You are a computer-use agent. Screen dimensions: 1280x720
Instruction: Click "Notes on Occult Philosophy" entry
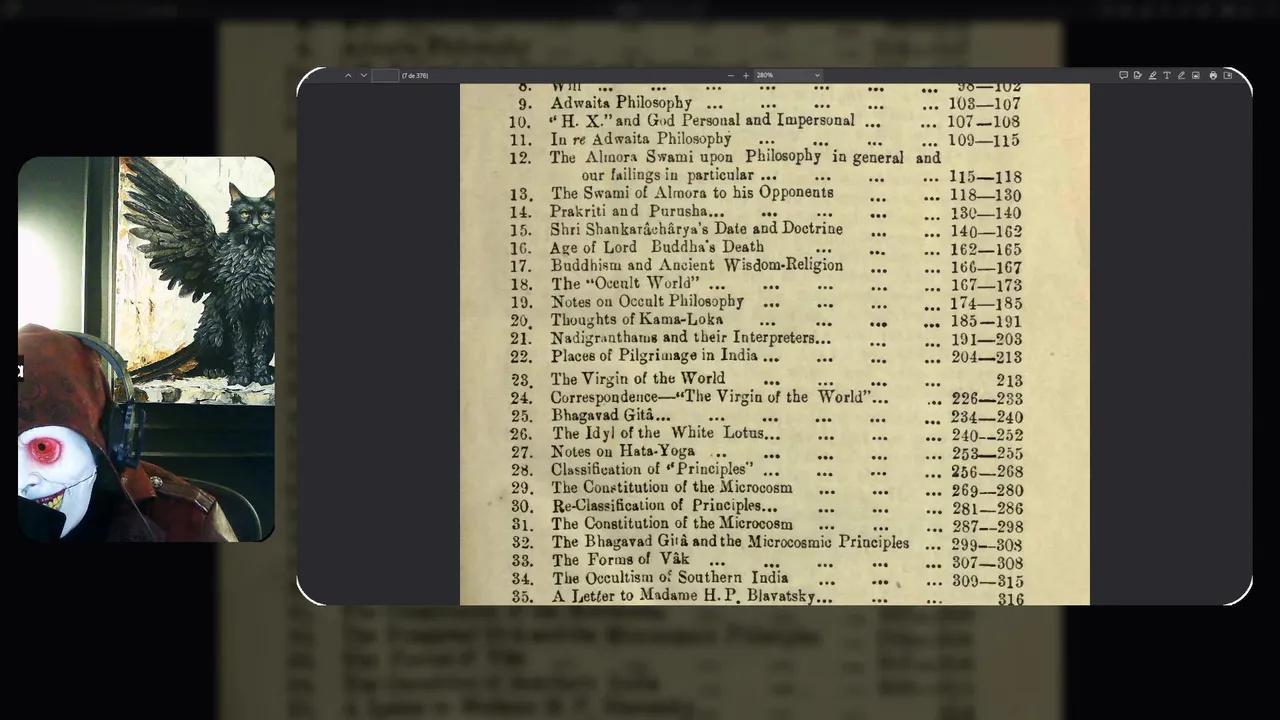647,302
